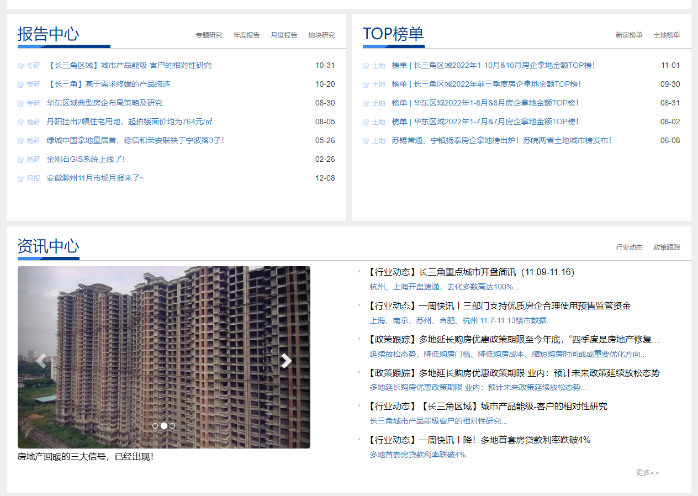Click the note icon beside 丹阳挂出 report

pos(20,122)
